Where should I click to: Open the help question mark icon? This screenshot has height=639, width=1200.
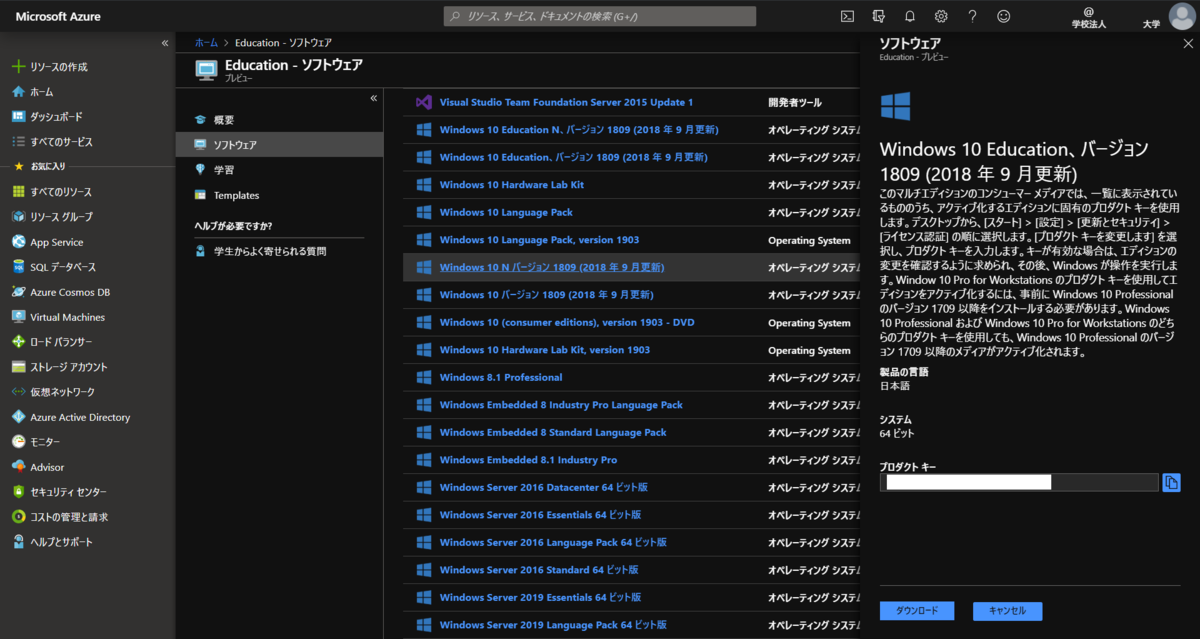[972, 16]
